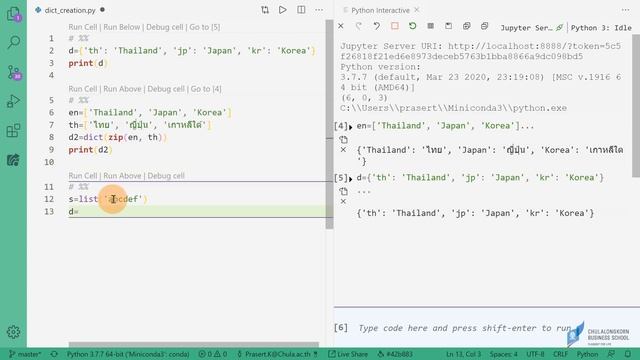Restart the kernel with green circular arrow
Screen dimensions: 640x360
pyautogui.click(x=413, y=26)
